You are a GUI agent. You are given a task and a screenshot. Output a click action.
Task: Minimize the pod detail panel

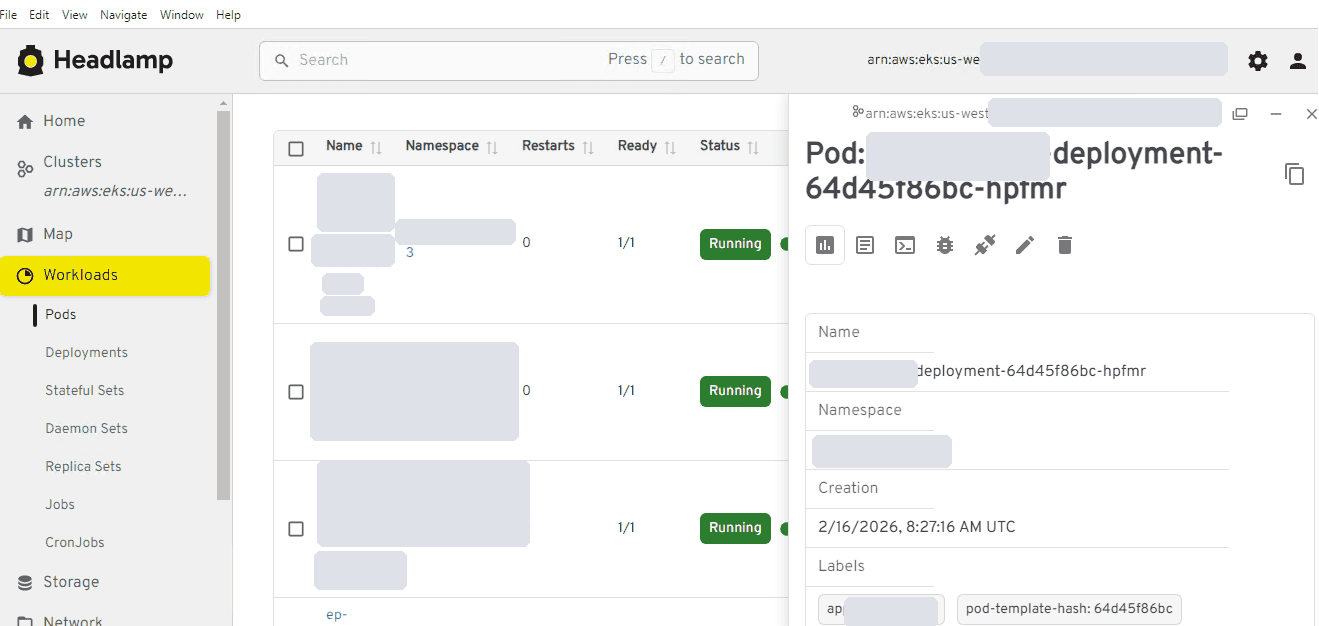tap(1276, 114)
